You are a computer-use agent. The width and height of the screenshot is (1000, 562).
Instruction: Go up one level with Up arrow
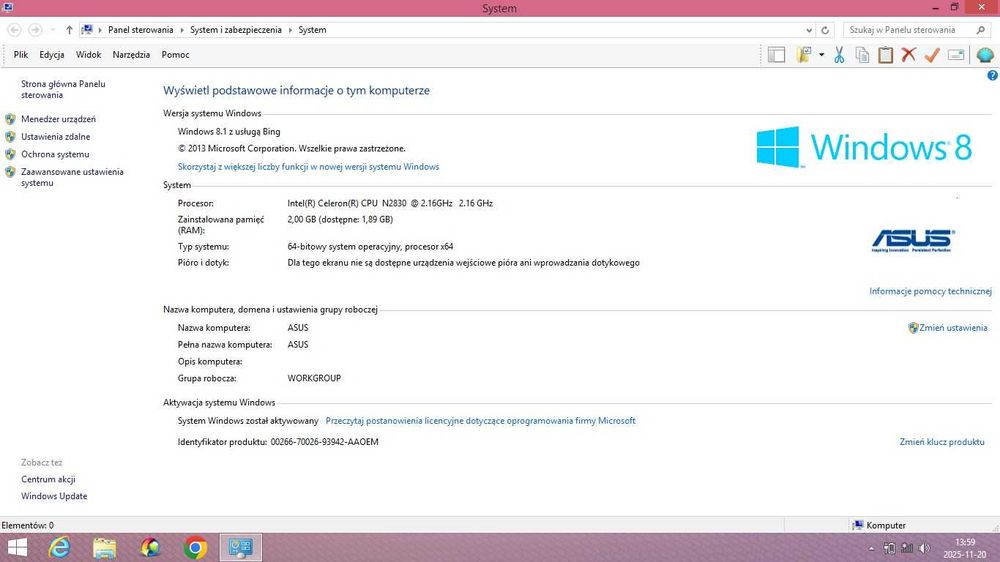click(69, 30)
